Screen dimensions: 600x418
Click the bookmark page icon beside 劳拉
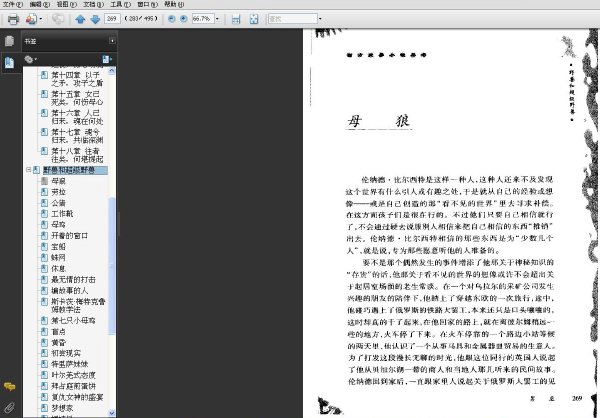click(44, 192)
